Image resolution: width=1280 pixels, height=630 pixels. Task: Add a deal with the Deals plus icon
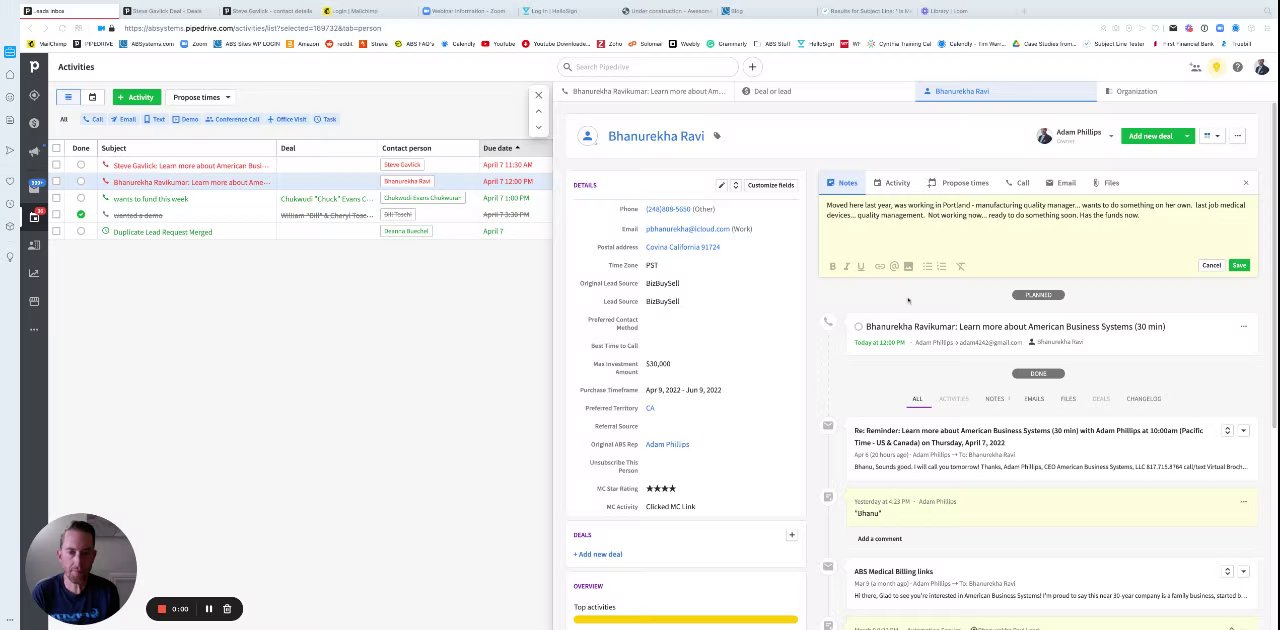791,535
